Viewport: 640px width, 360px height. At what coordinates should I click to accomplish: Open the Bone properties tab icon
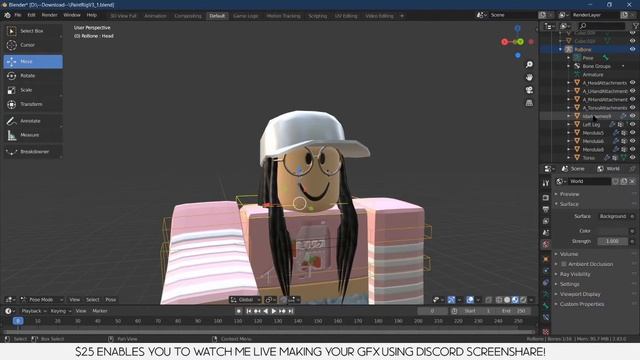546,306
